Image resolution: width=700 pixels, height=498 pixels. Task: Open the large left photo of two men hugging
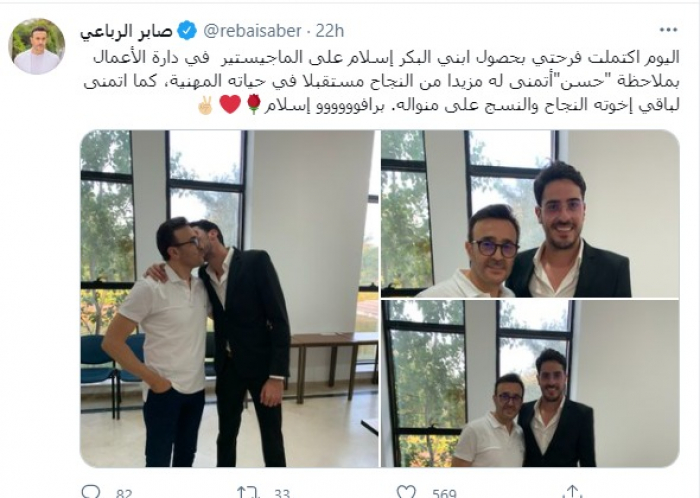tap(229, 299)
